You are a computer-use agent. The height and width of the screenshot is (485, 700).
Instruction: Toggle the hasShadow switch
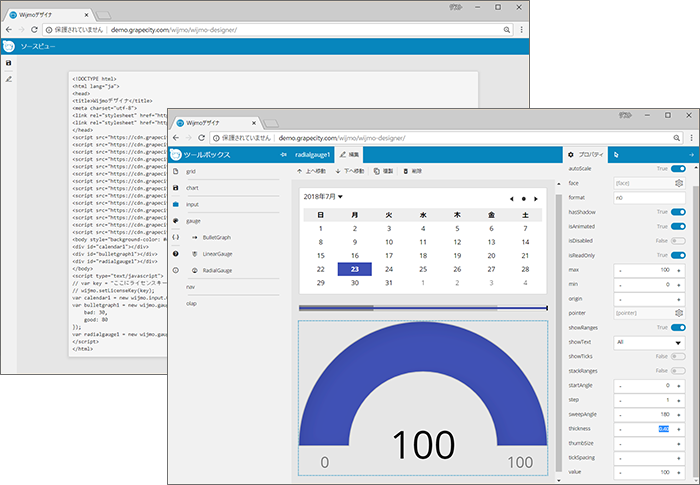point(679,212)
